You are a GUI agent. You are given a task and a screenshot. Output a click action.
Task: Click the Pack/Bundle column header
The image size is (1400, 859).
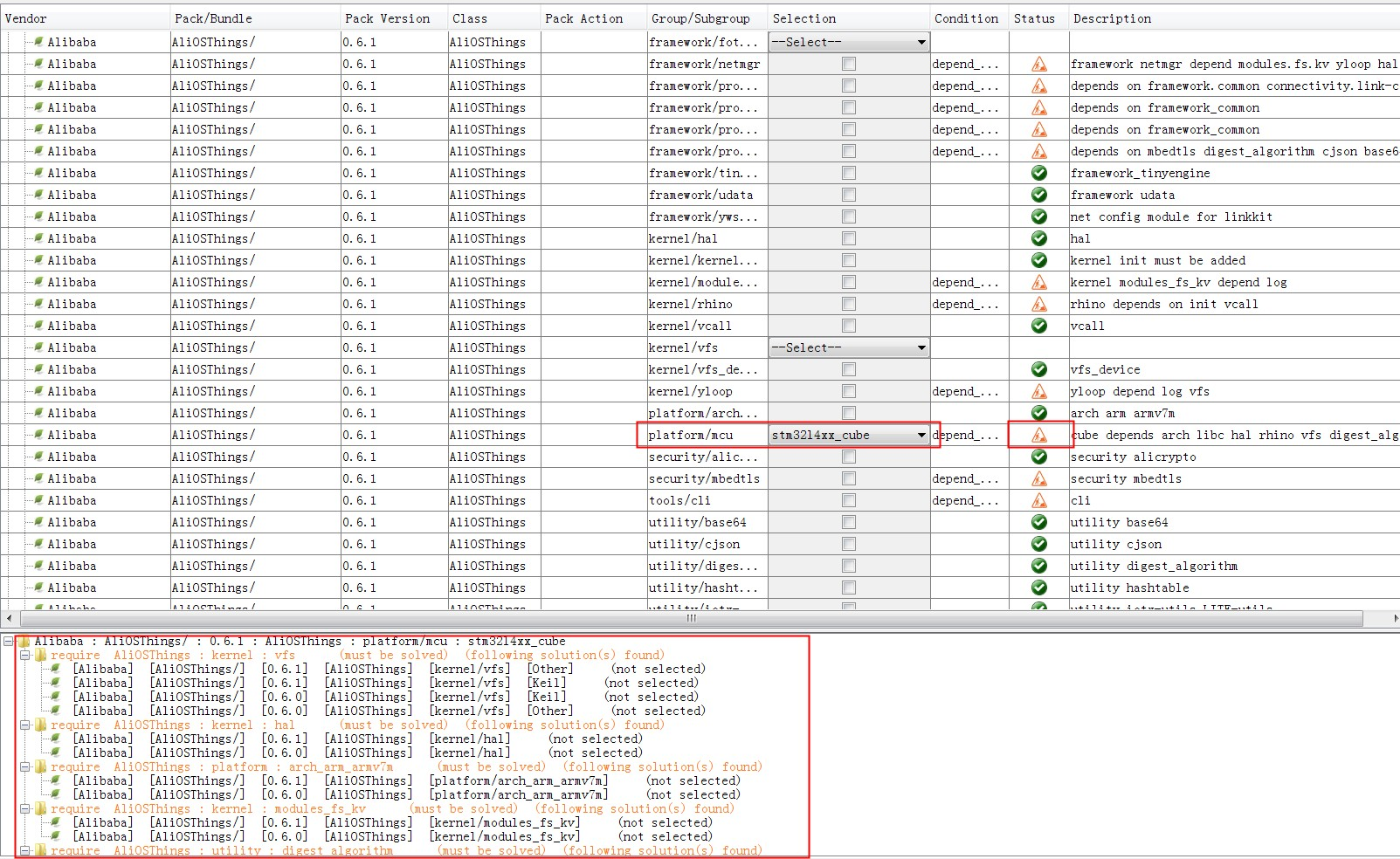pos(255,18)
